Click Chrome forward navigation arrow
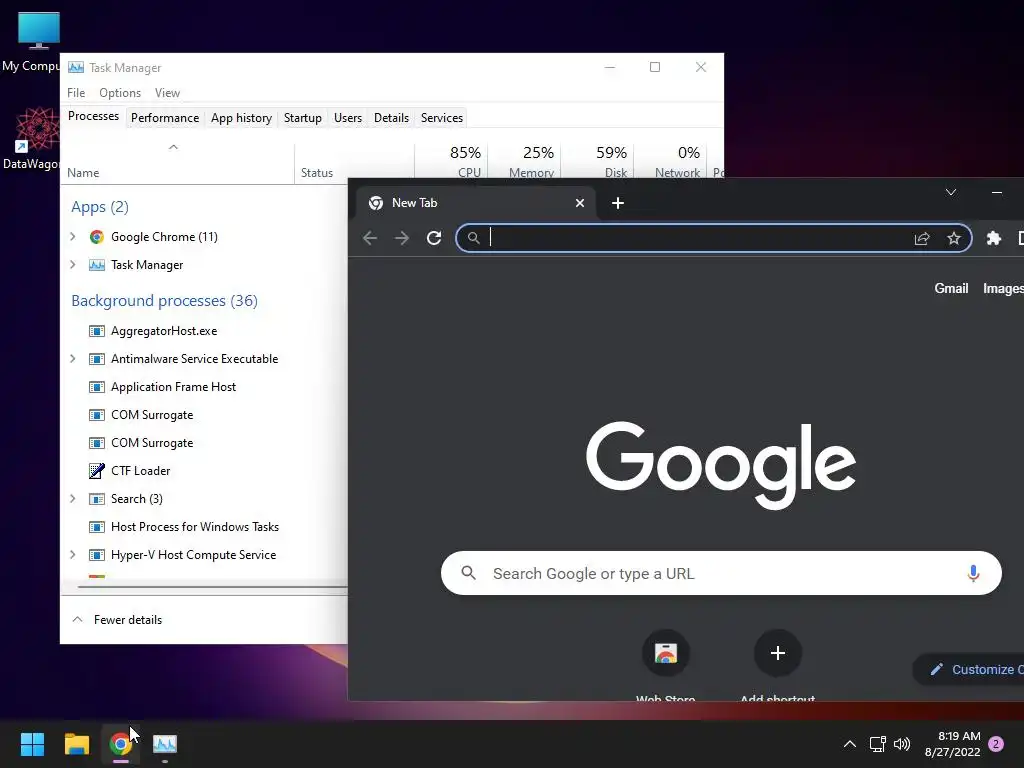The height and width of the screenshot is (768, 1024). tap(402, 238)
